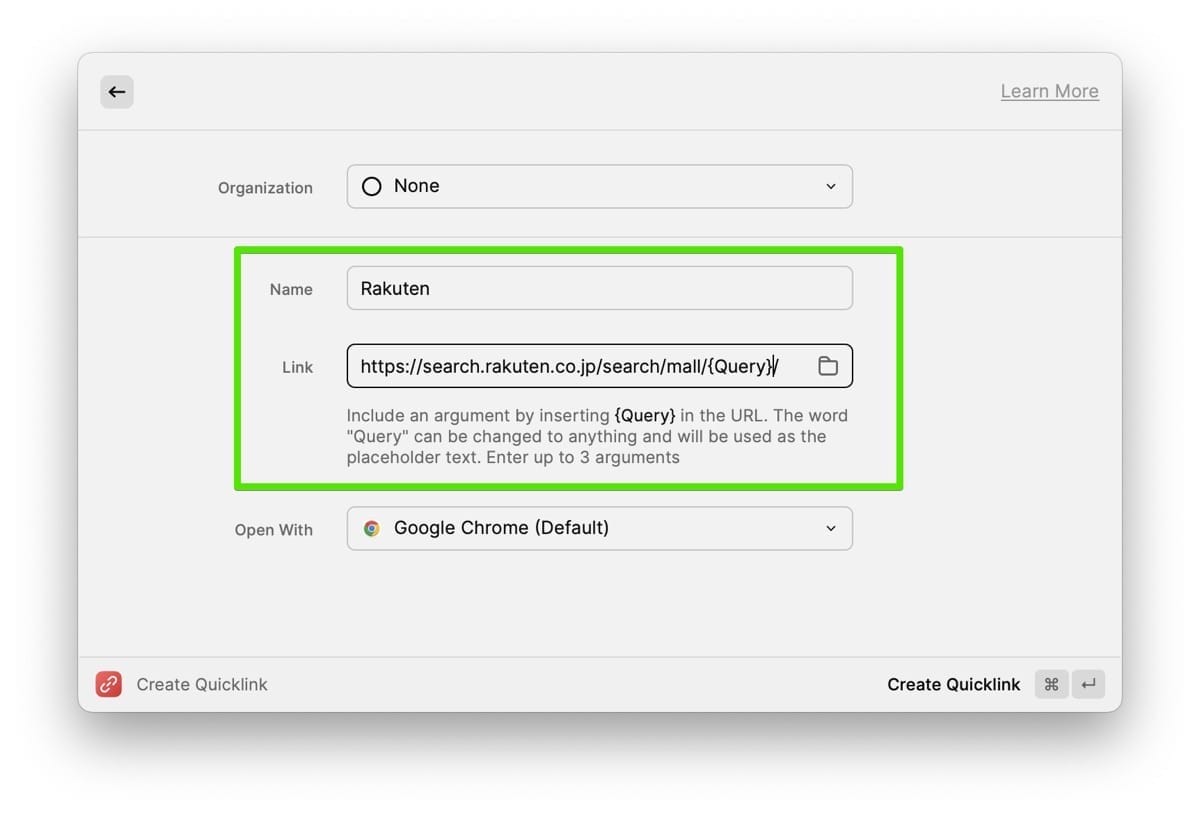
Task: Click the Google Chrome icon
Action: click(x=372, y=528)
